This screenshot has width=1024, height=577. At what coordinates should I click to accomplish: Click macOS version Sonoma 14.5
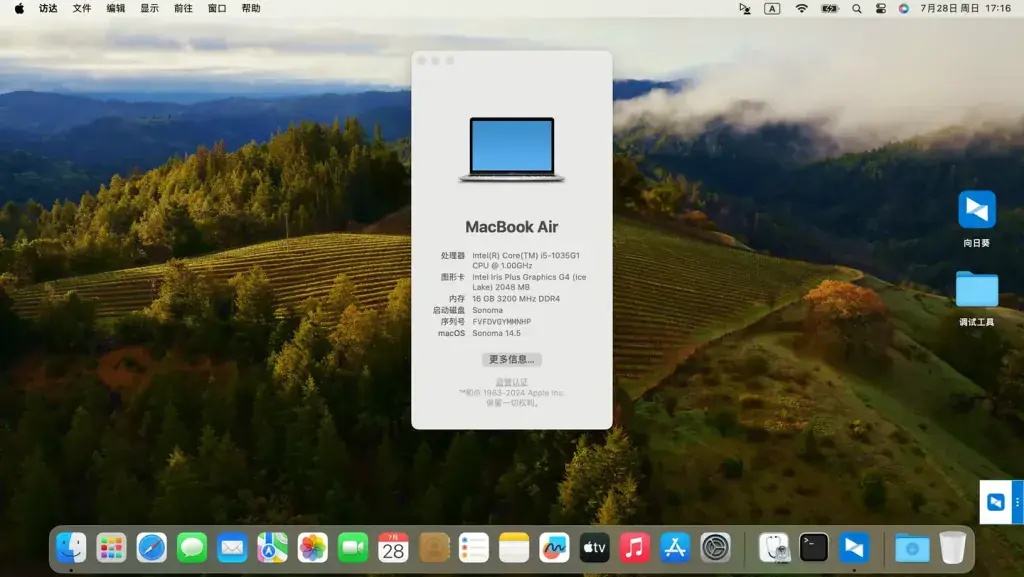click(496, 333)
